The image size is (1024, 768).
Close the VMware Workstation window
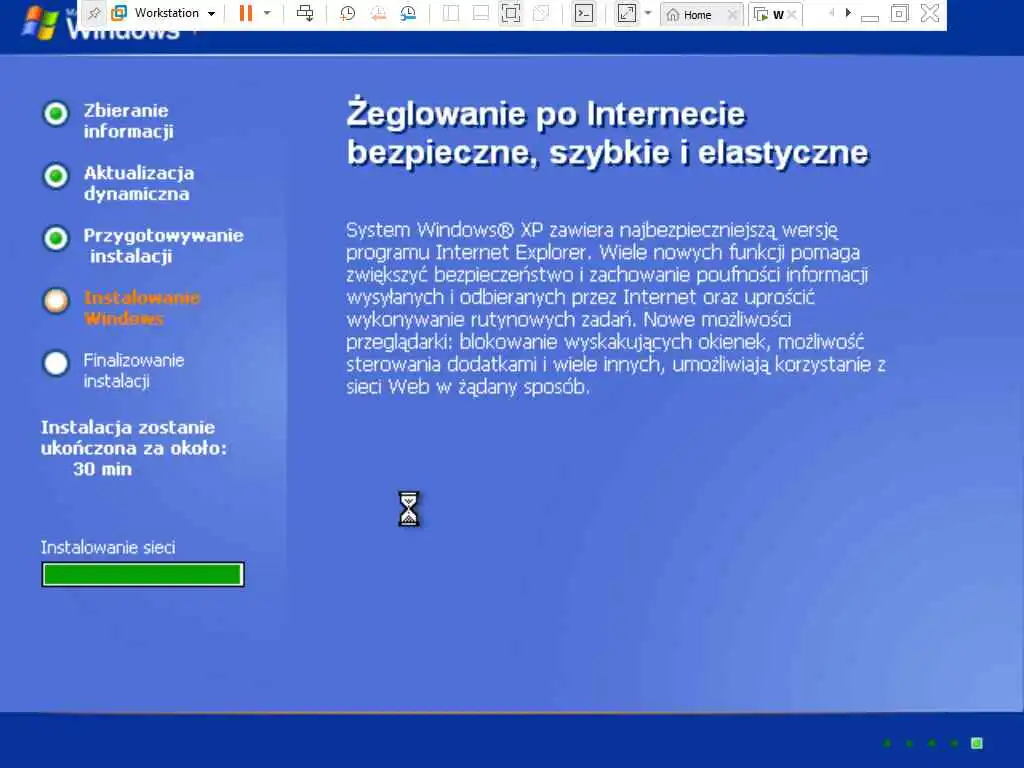pos(930,13)
